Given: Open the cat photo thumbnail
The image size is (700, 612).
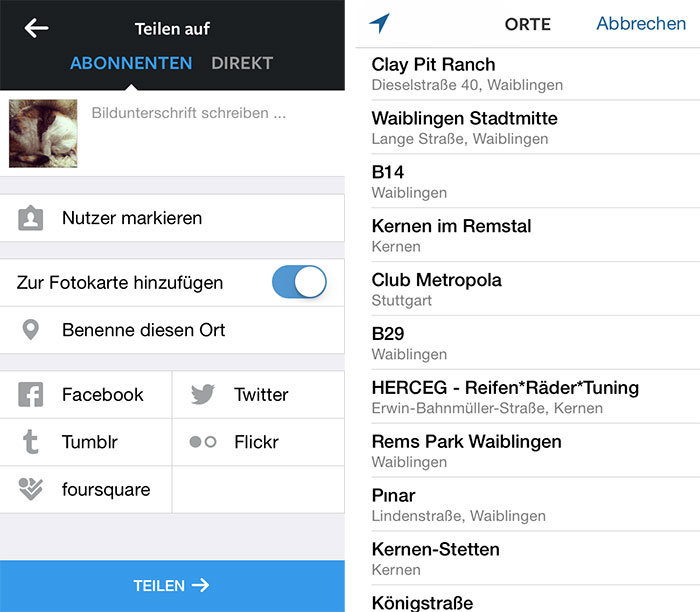Looking at the screenshot, I should [x=43, y=133].
